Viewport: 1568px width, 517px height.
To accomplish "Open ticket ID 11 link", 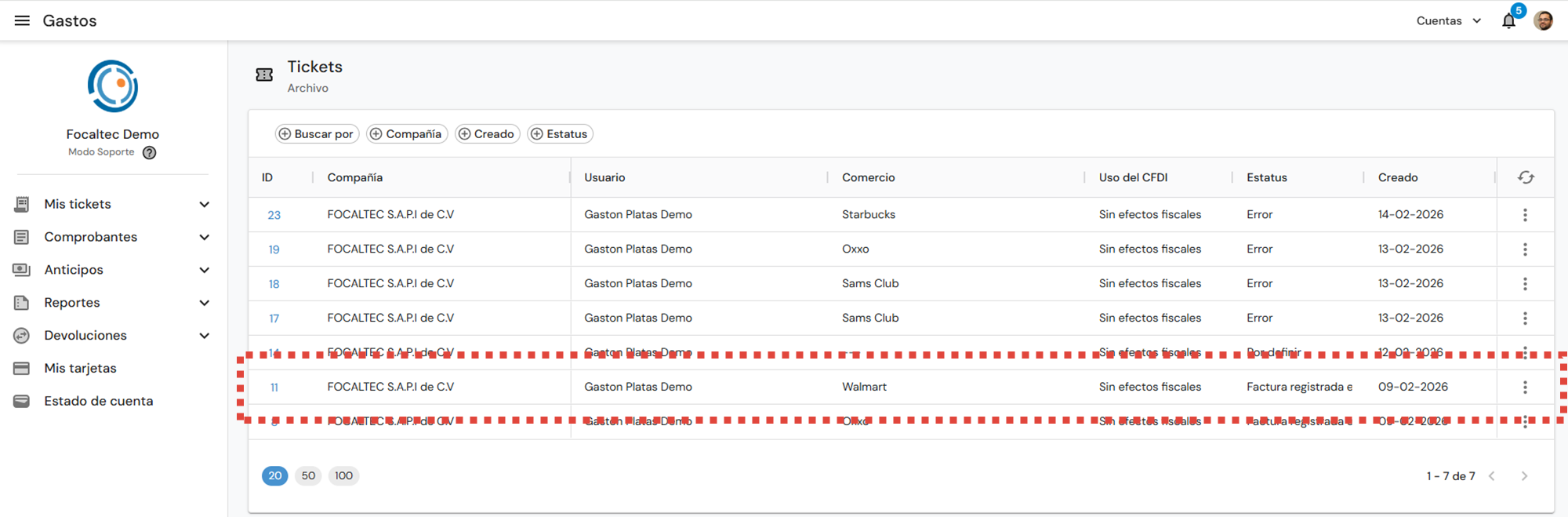I will click(274, 388).
